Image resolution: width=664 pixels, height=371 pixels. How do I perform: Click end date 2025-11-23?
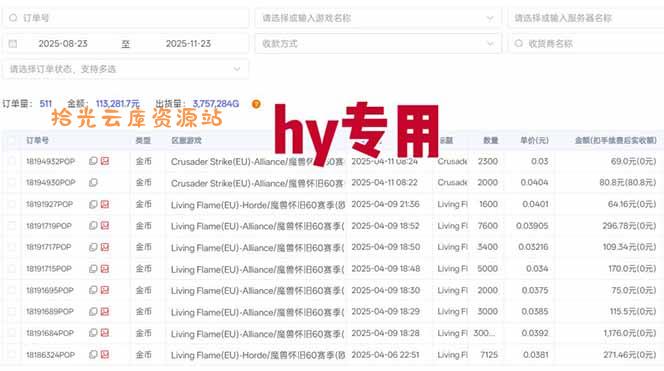pyautogui.click(x=188, y=44)
